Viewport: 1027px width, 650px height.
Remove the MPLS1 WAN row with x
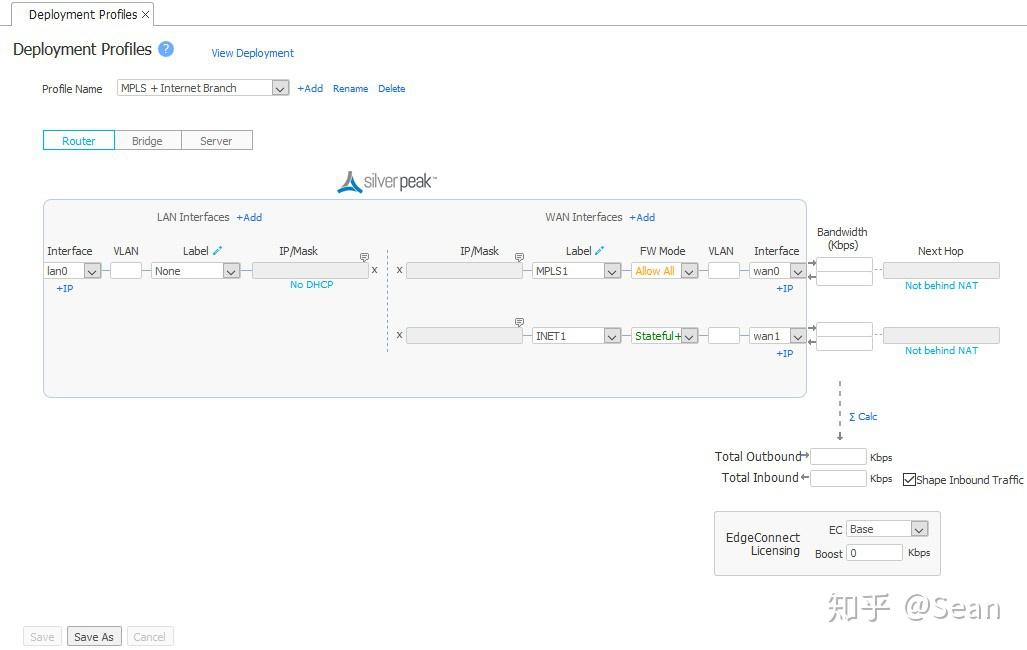[400, 270]
